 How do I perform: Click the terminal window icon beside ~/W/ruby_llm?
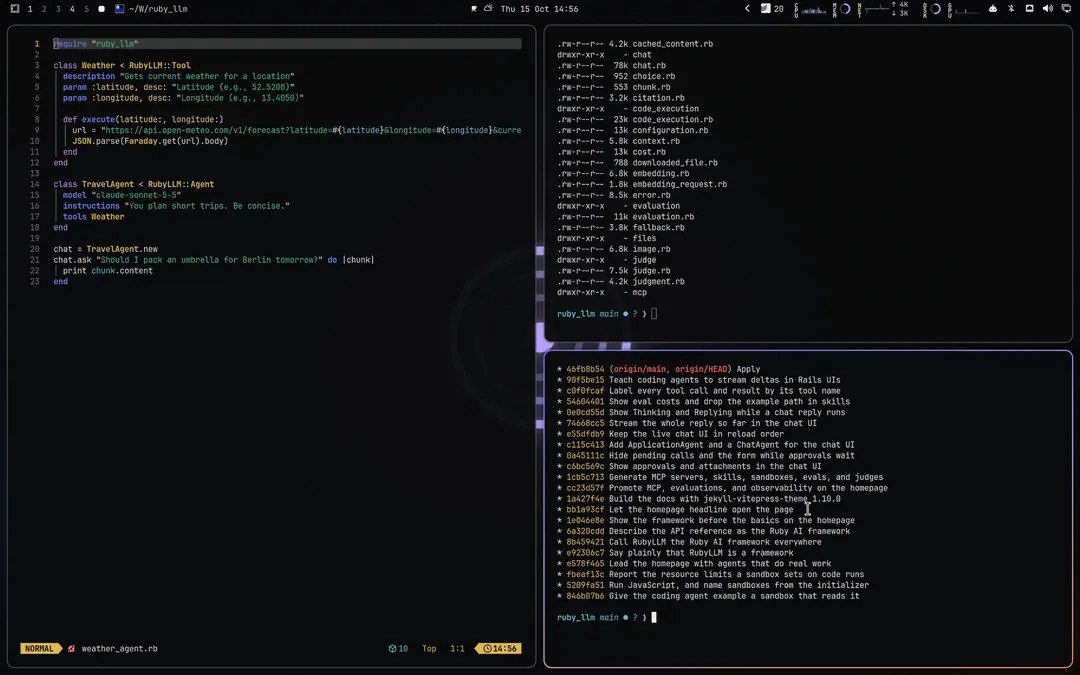[x=120, y=9]
